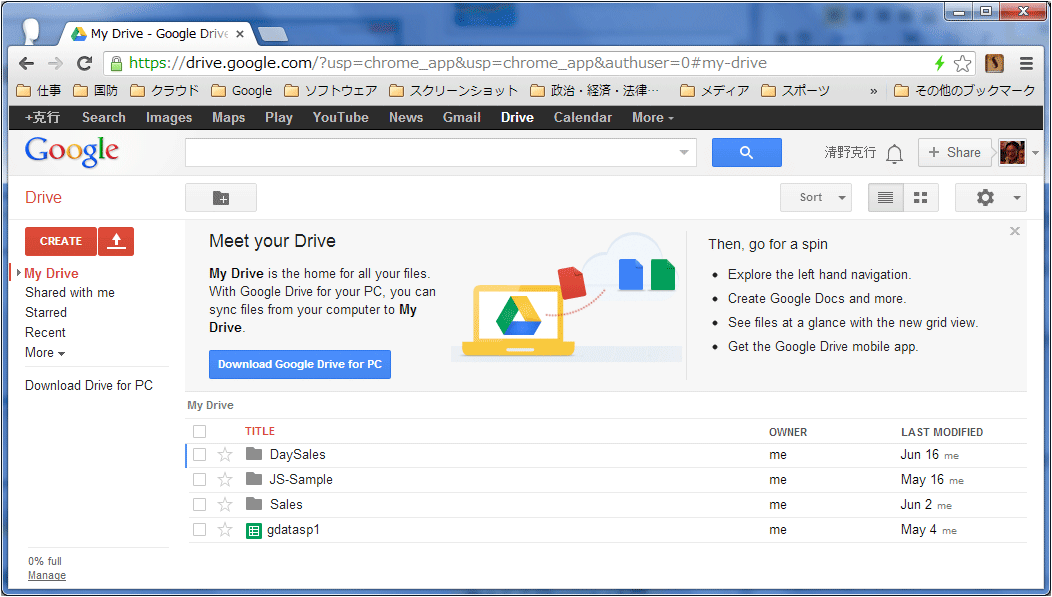This screenshot has width=1052, height=597.
Task: Go to Calendar in the Google bar
Action: point(582,117)
